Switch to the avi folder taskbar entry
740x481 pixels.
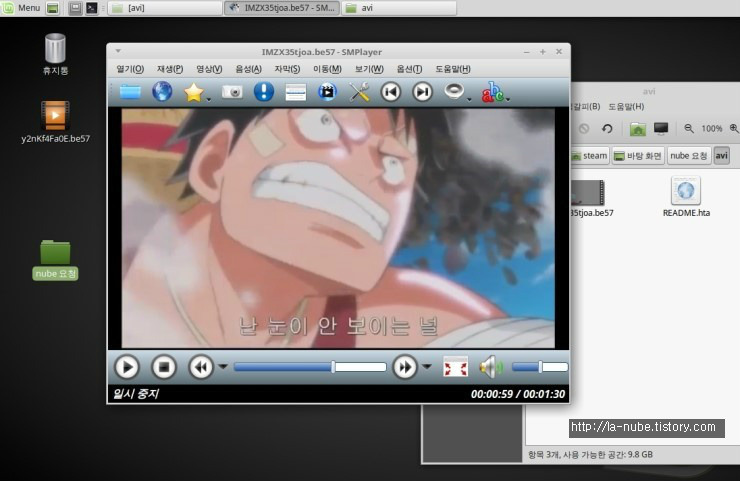[399, 8]
